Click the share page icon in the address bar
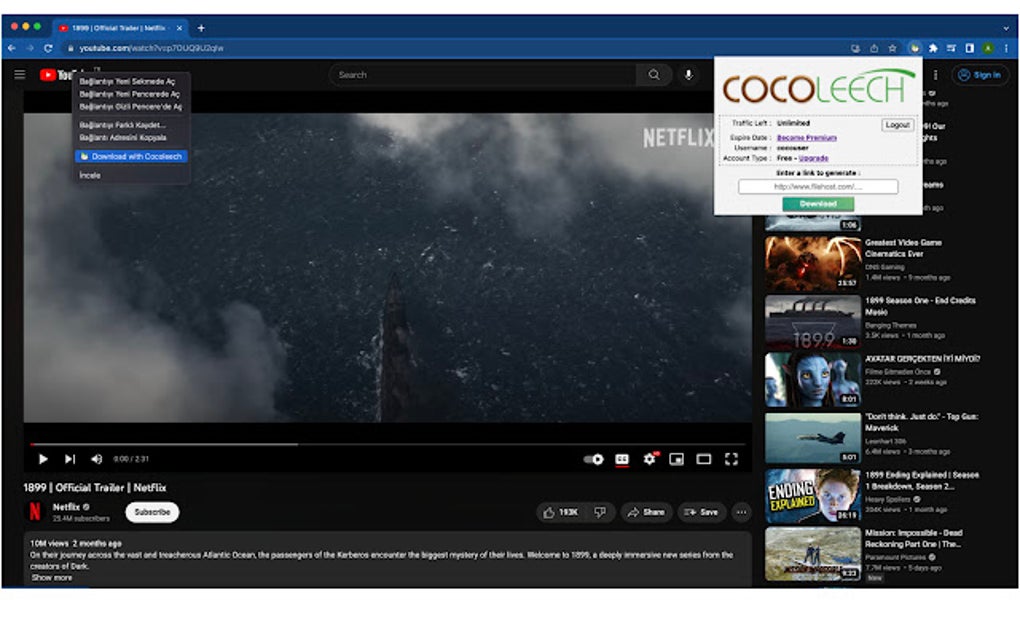The image size is (1020, 638). (x=874, y=48)
